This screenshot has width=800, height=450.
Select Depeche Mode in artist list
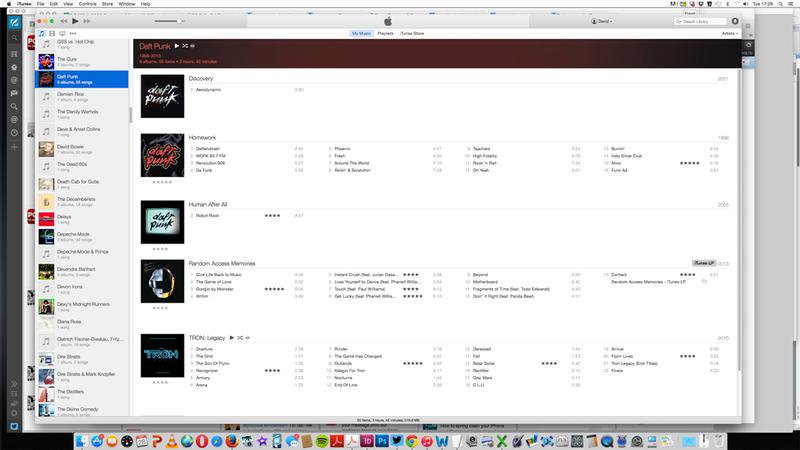(x=82, y=237)
